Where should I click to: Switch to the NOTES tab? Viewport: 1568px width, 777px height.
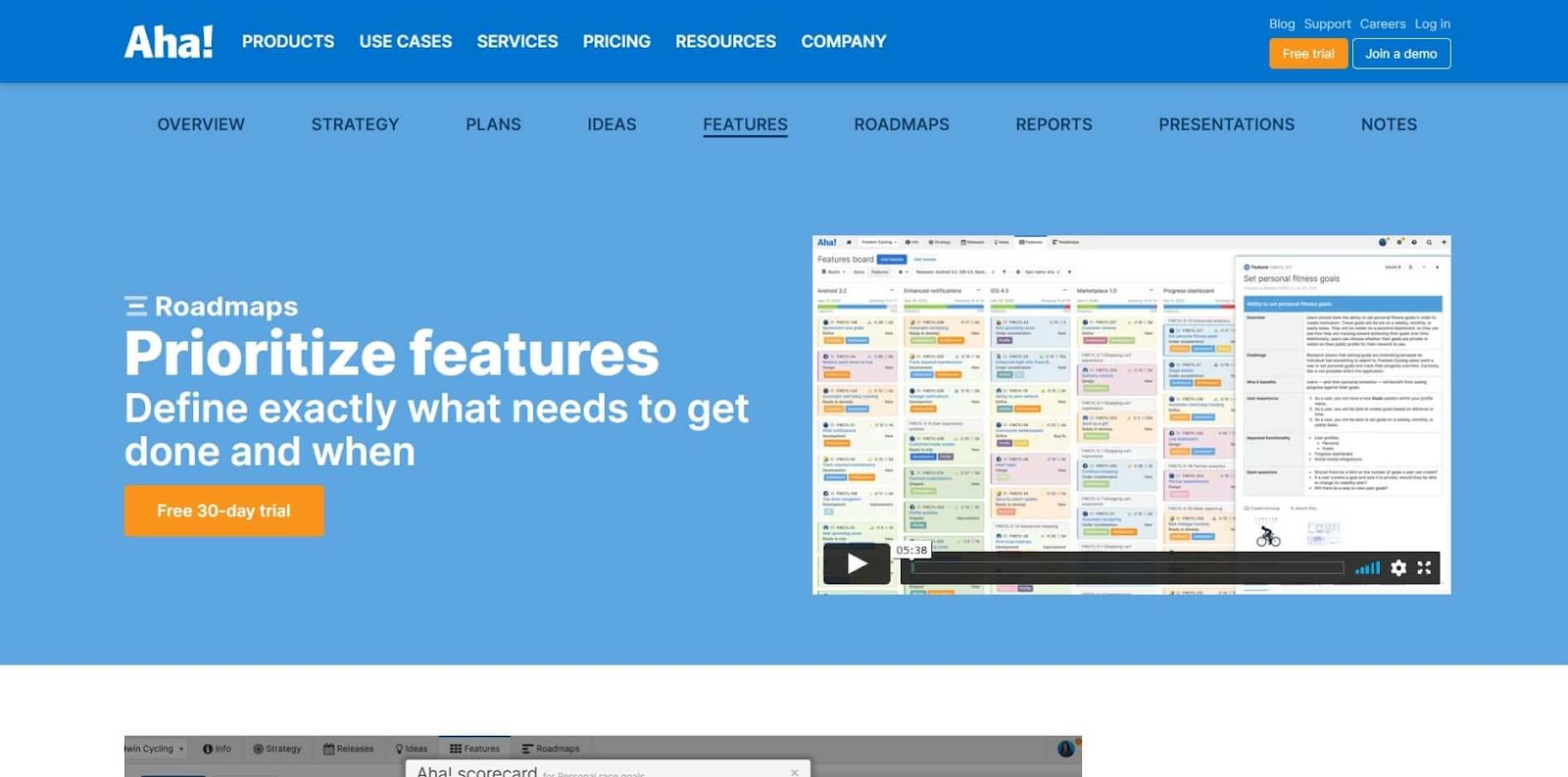1389,124
